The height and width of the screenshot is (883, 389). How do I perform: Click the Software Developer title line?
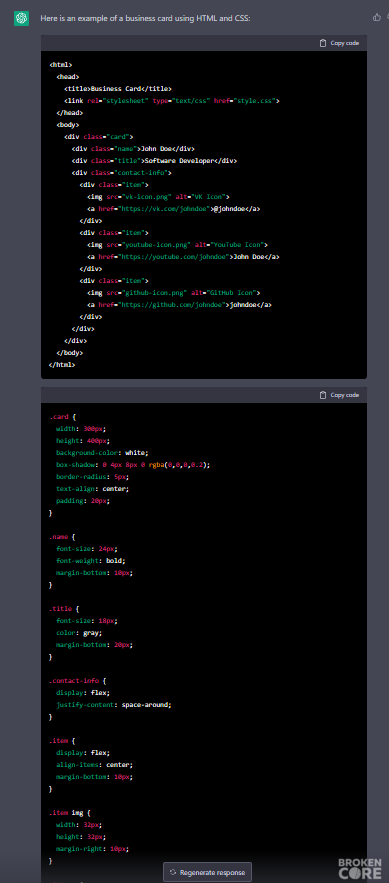pyautogui.click(x=154, y=160)
